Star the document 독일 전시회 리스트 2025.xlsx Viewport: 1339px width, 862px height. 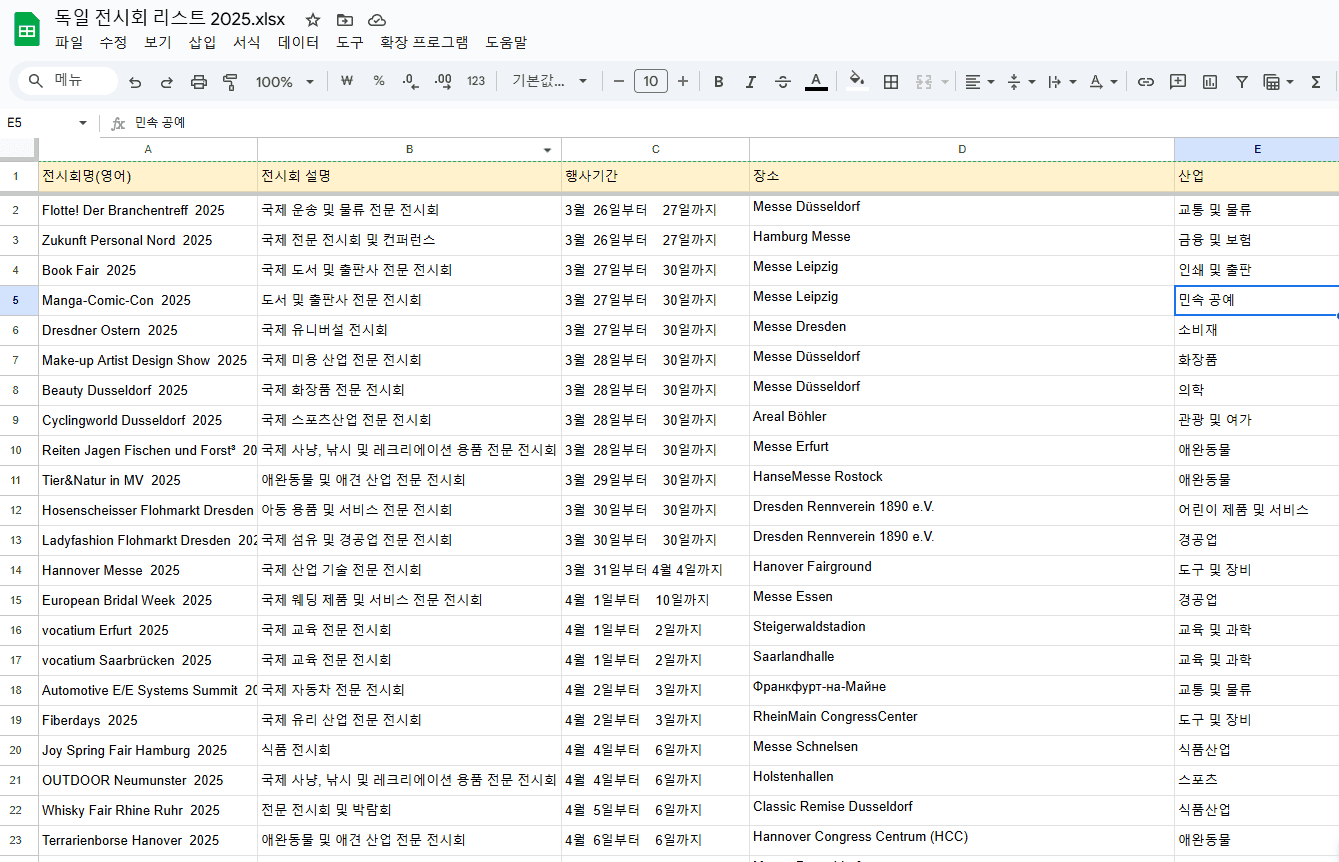click(x=313, y=20)
